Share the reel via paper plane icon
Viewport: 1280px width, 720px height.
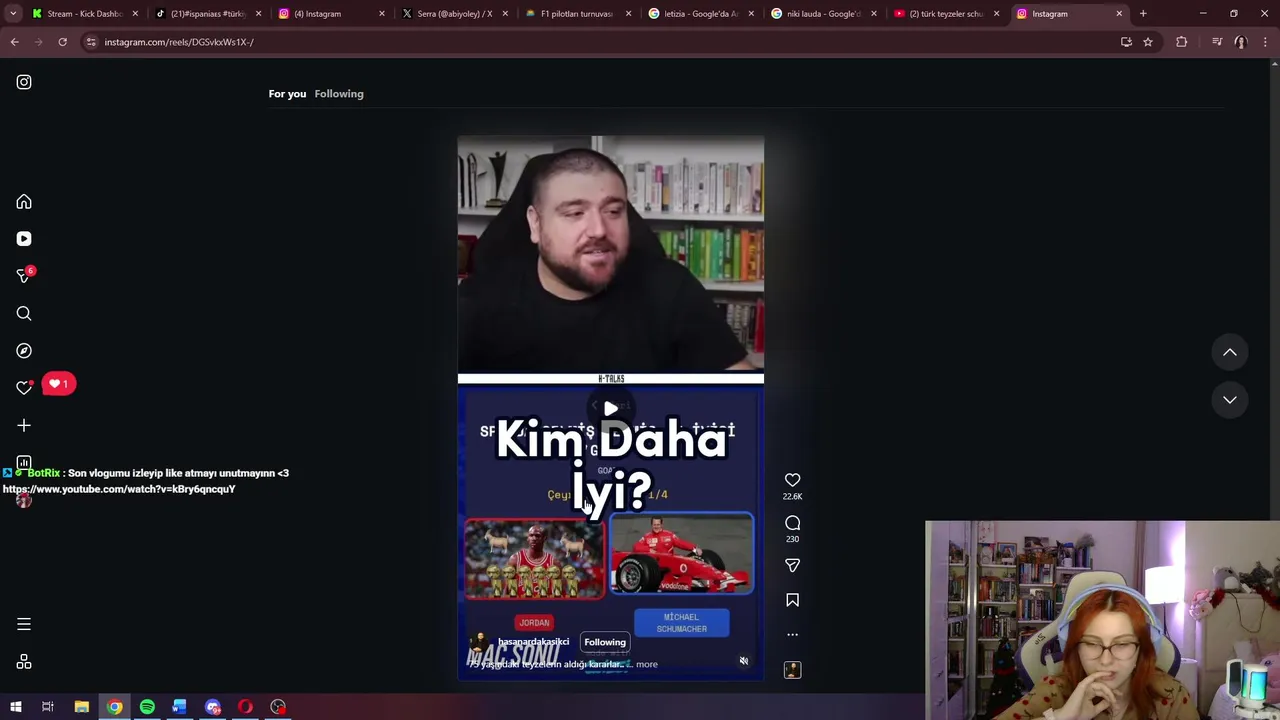click(792, 566)
